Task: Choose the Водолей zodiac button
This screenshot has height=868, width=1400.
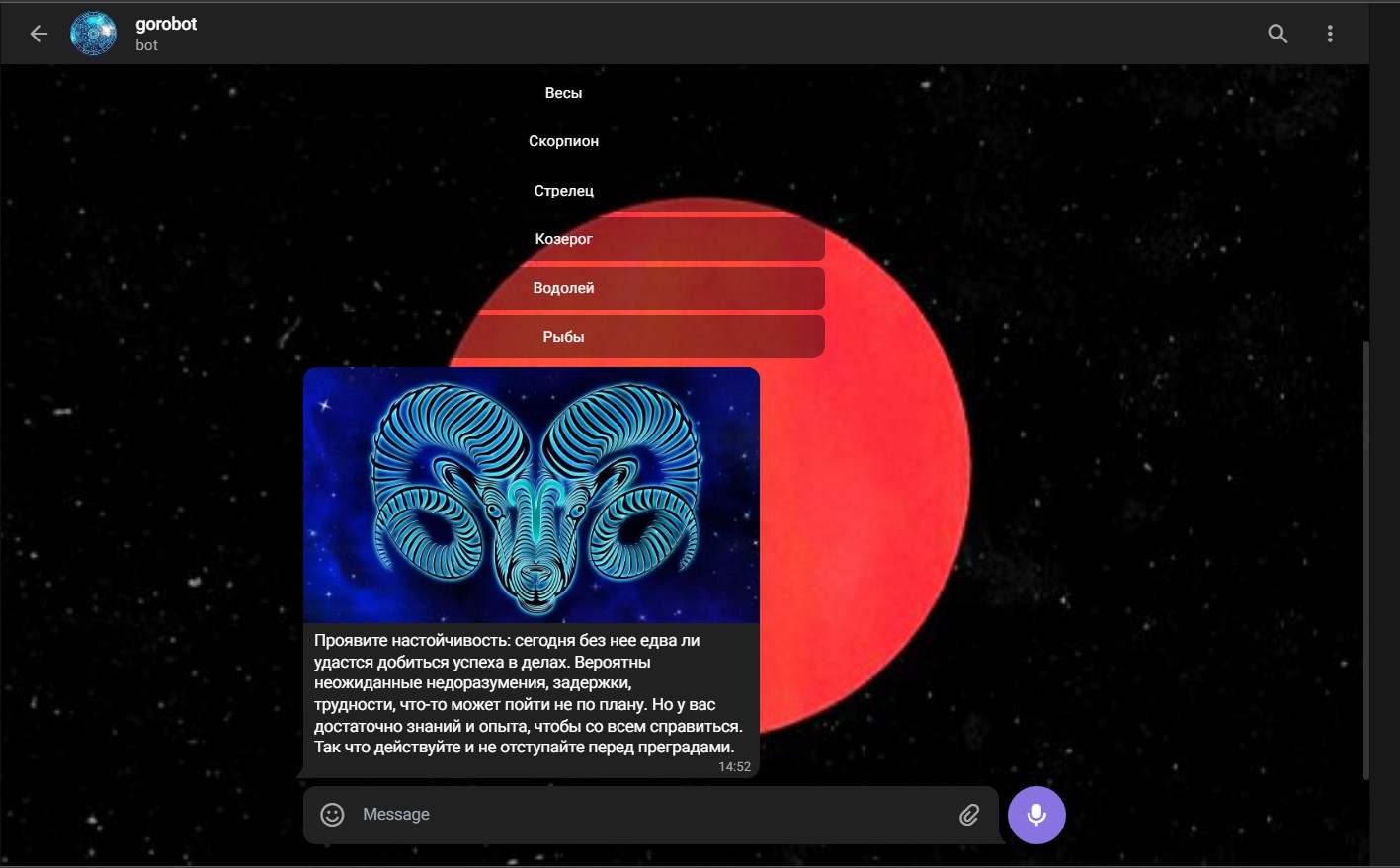Action: pos(563,288)
